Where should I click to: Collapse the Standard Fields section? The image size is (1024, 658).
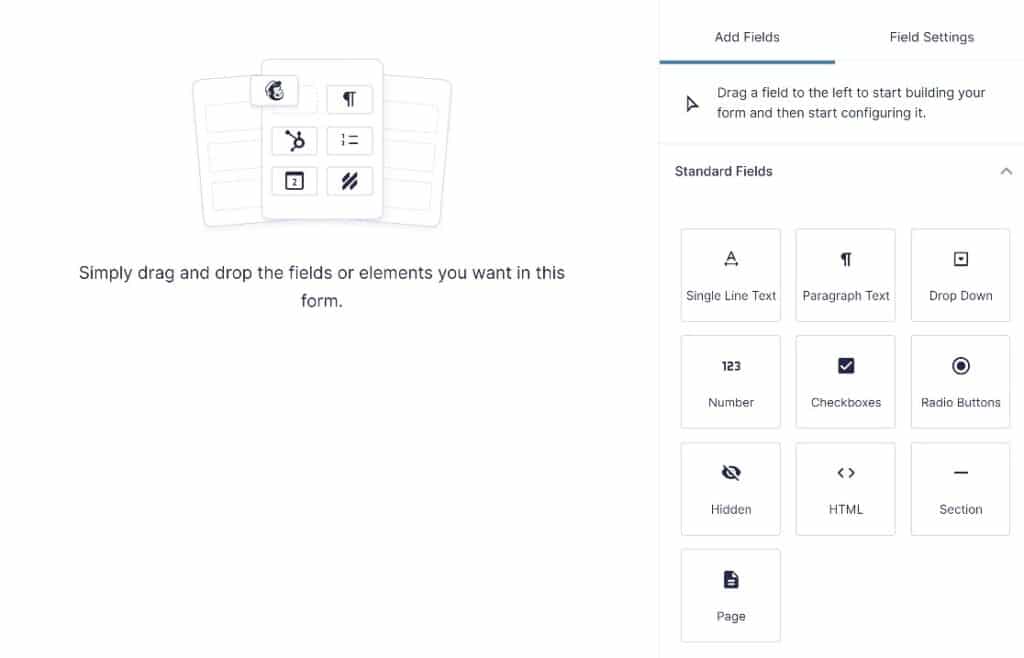coord(1007,171)
